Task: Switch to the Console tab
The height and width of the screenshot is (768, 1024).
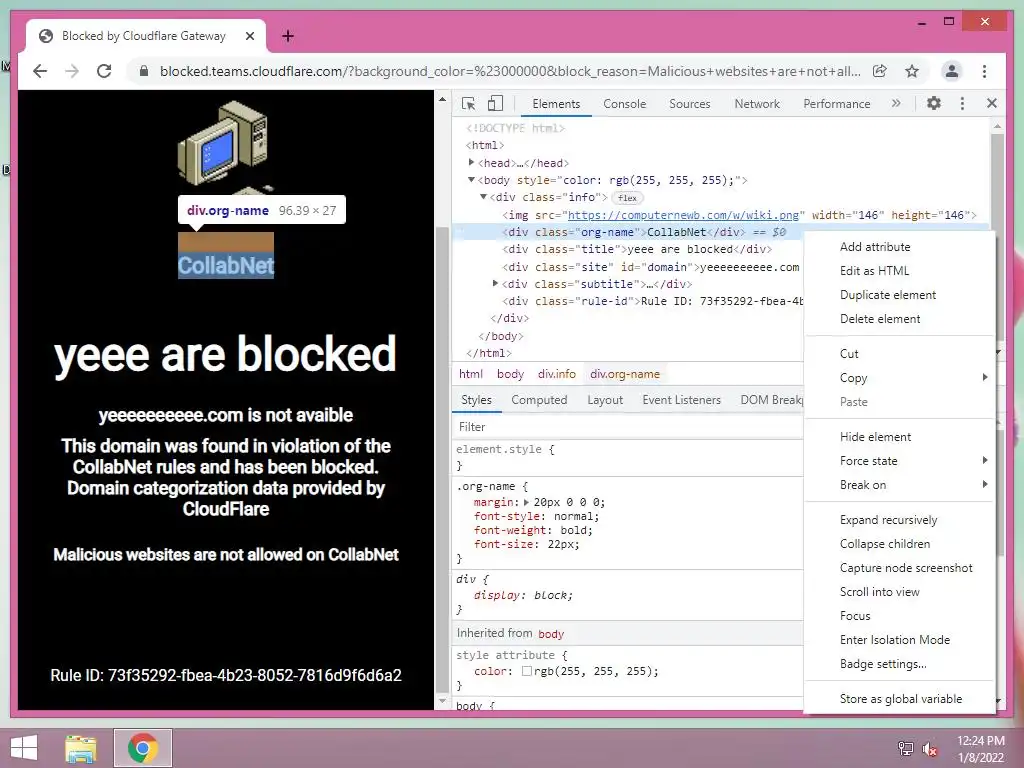Action: (624, 104)
